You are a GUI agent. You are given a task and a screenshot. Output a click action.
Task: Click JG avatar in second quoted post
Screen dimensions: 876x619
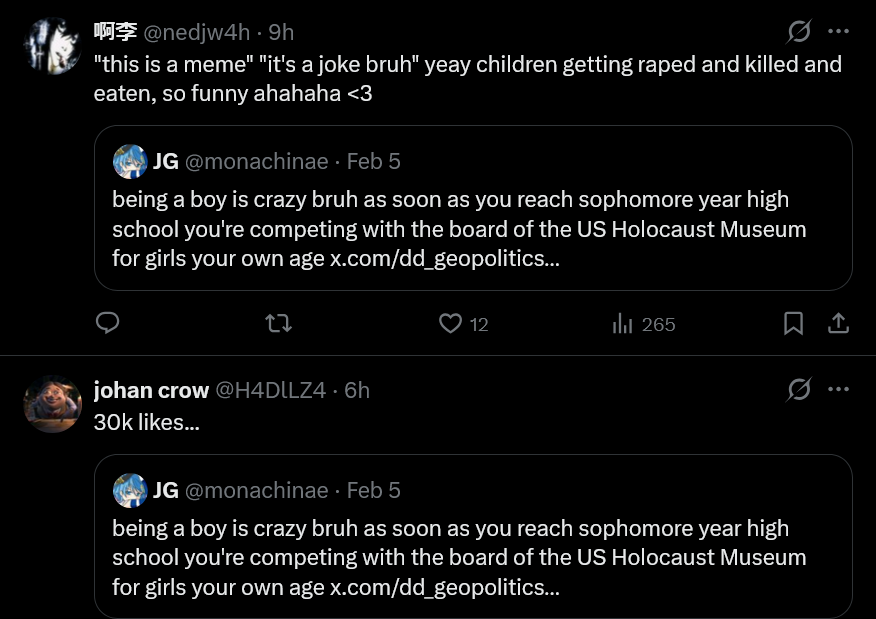[130, 490]
